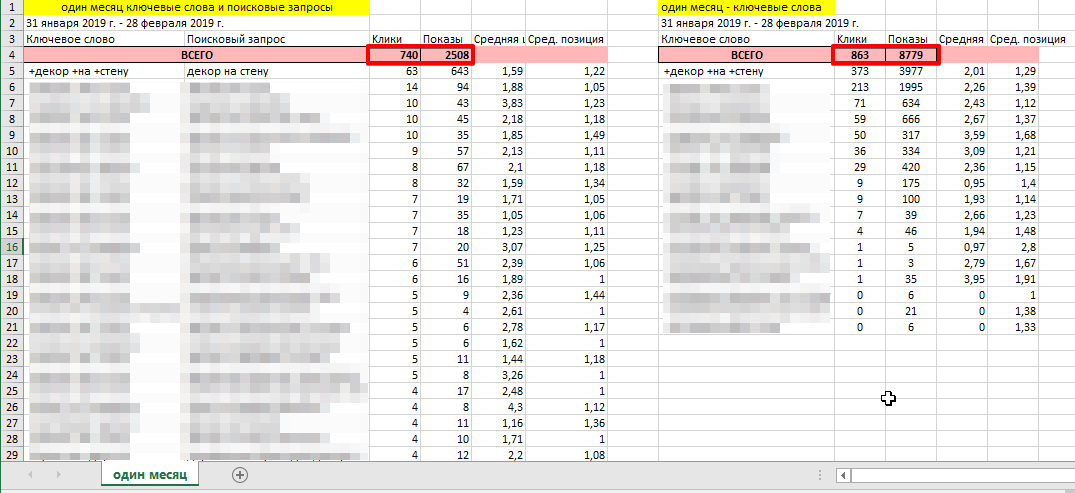Add a new sheet with plus icon

(239, 474)
